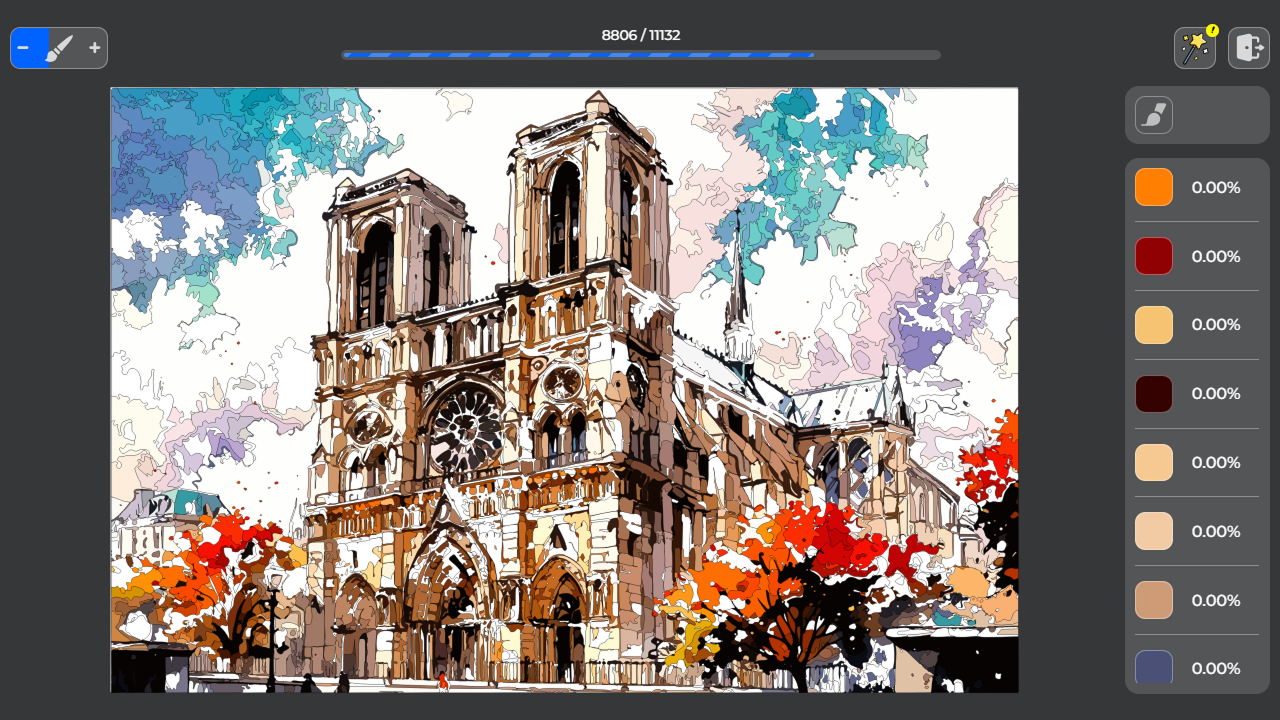The width and height of the screenshot is (1280, 720).
Task: Click the 0.00% label beside the orange swatch
Action: (x=1214, y=187)
